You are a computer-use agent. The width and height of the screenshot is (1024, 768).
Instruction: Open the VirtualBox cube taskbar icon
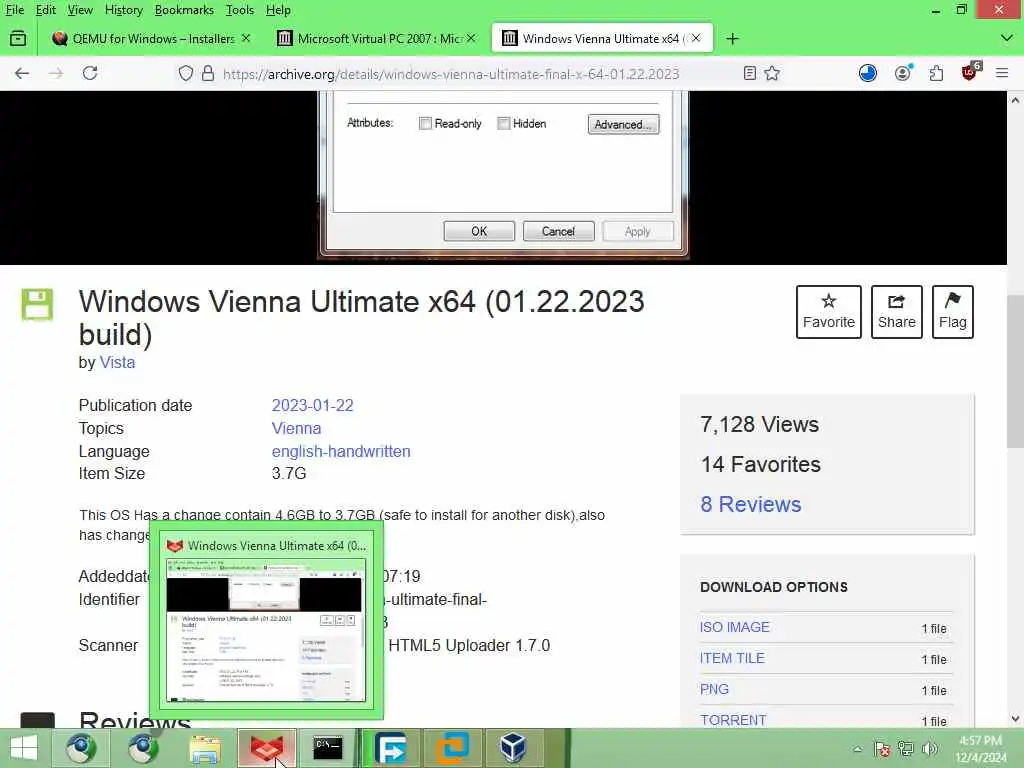(513, 748)
